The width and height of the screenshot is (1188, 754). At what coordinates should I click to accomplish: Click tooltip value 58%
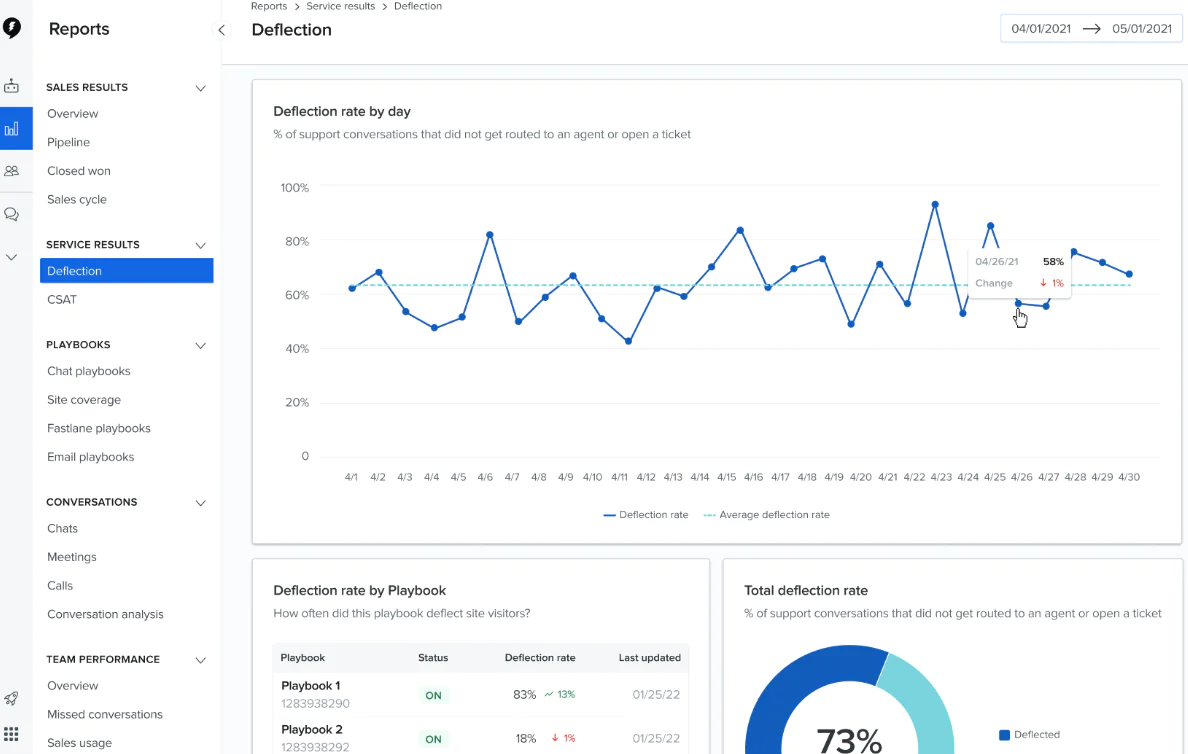pos(1053,262)
